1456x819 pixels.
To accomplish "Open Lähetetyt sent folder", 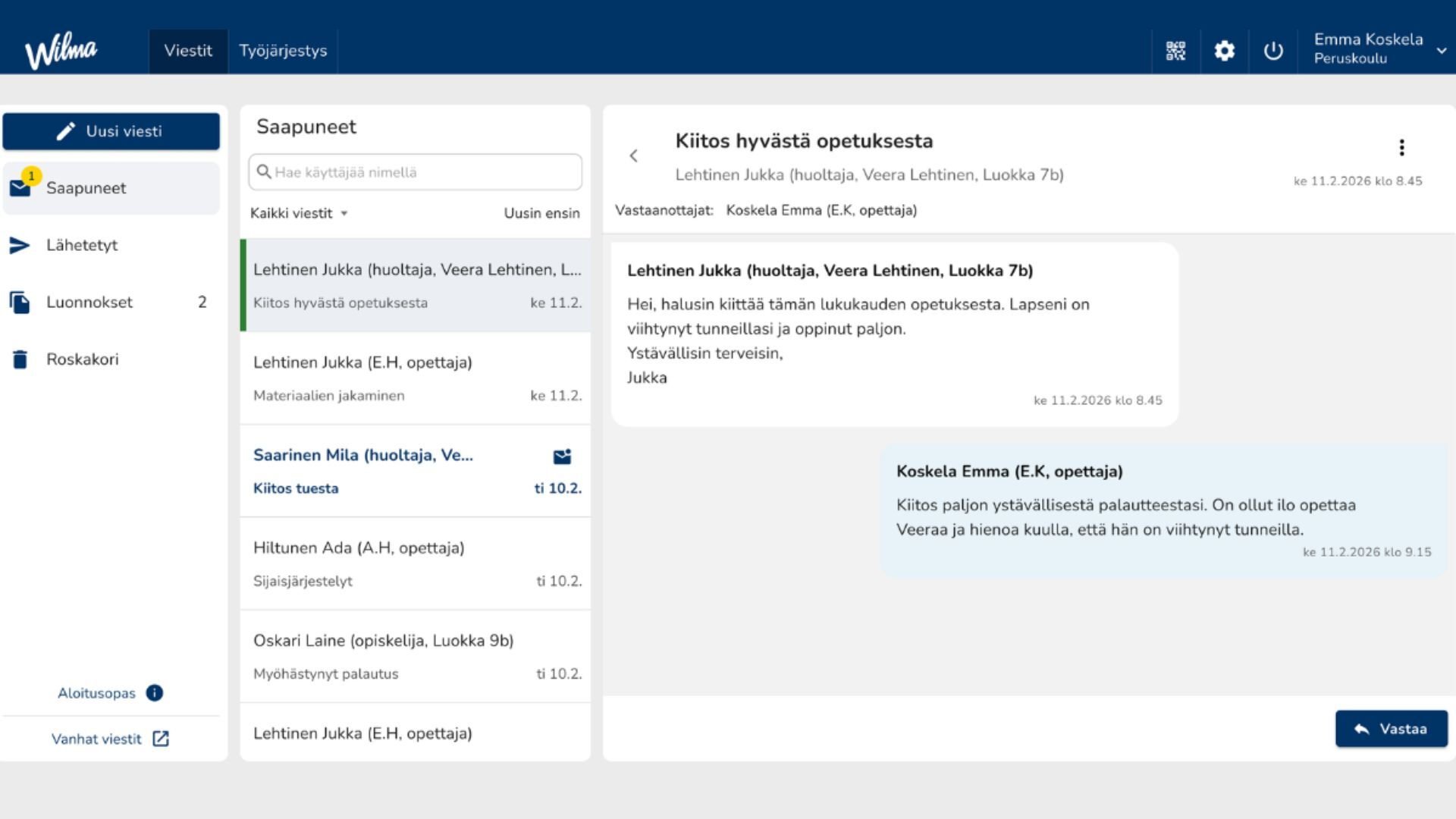I will click(x=81, y=245).
